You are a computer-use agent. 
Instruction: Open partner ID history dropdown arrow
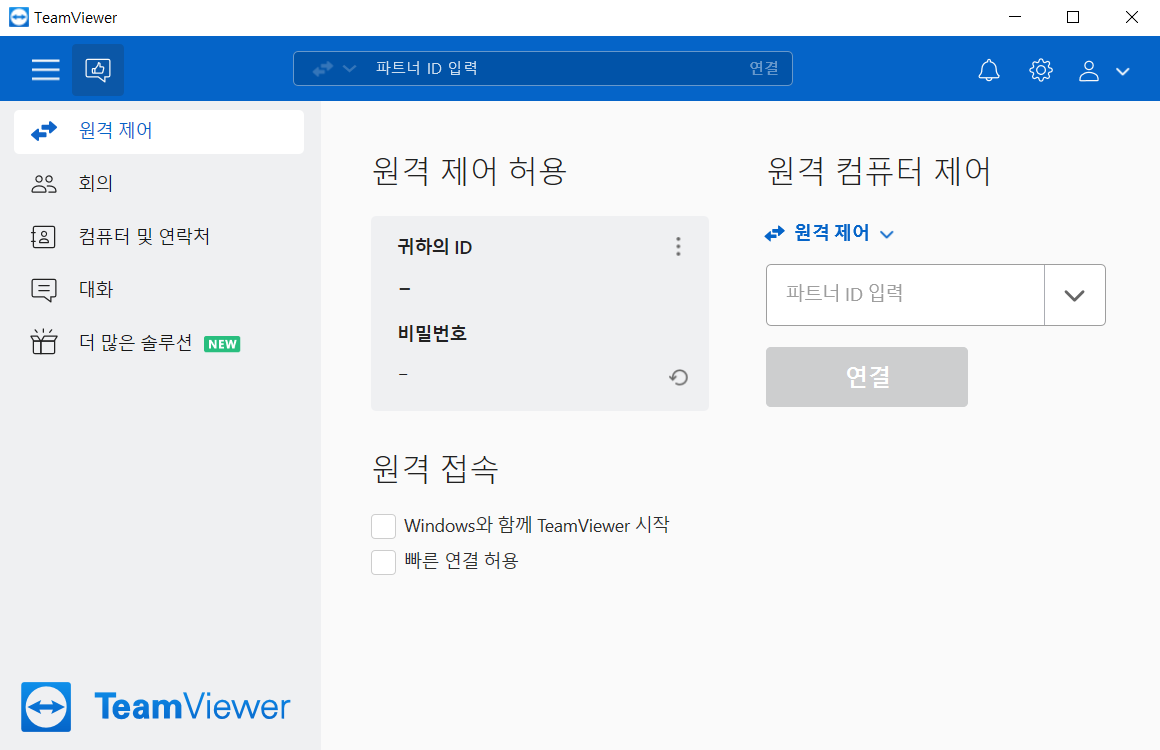coord(1074,295)
